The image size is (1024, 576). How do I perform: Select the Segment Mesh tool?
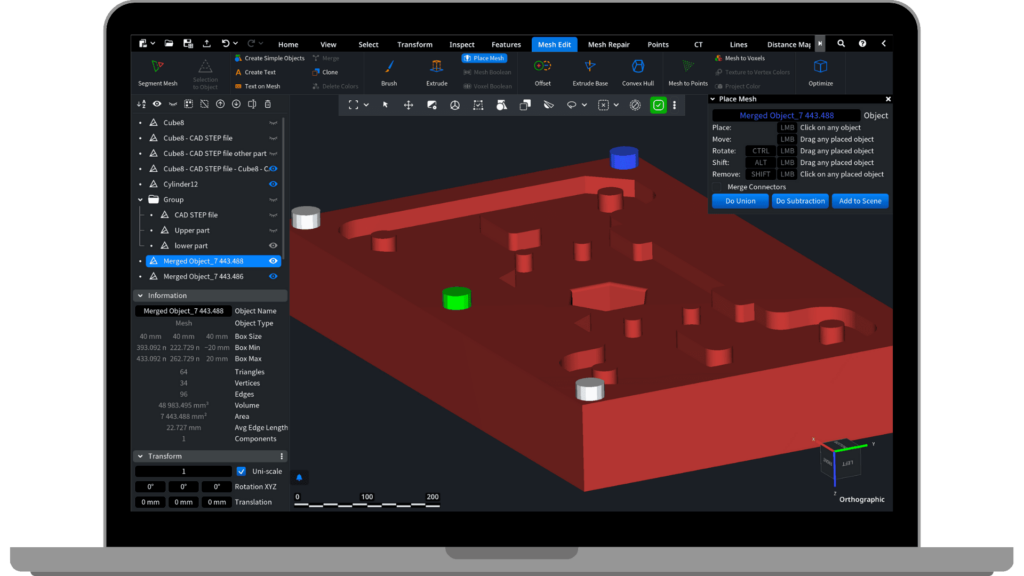(157, 71)
